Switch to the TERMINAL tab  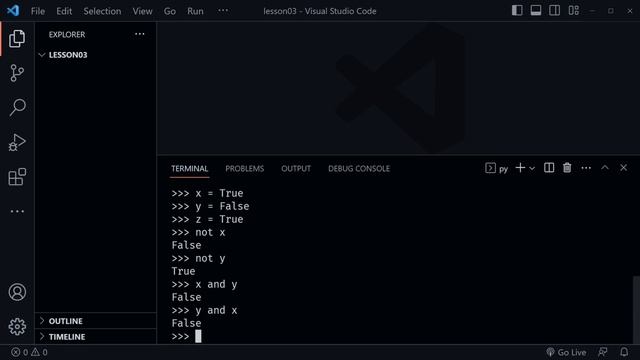pyautogui.click(x=189, y=169)
